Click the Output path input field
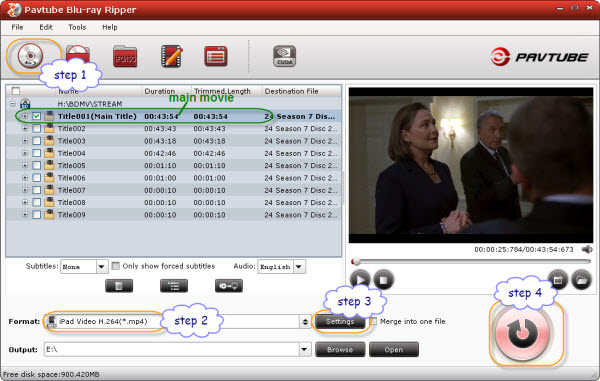The height and width of the screenshot is (381, 600). [172, 349]
